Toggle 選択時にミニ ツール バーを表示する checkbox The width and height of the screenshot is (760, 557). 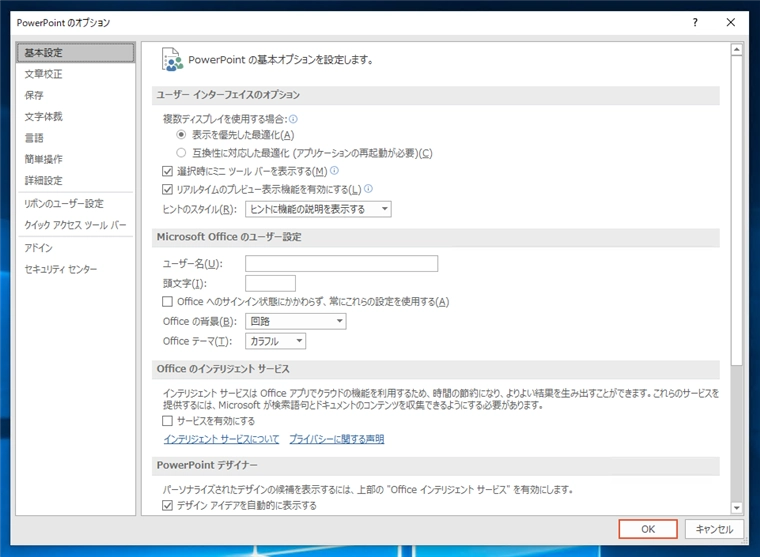(167, 171)
